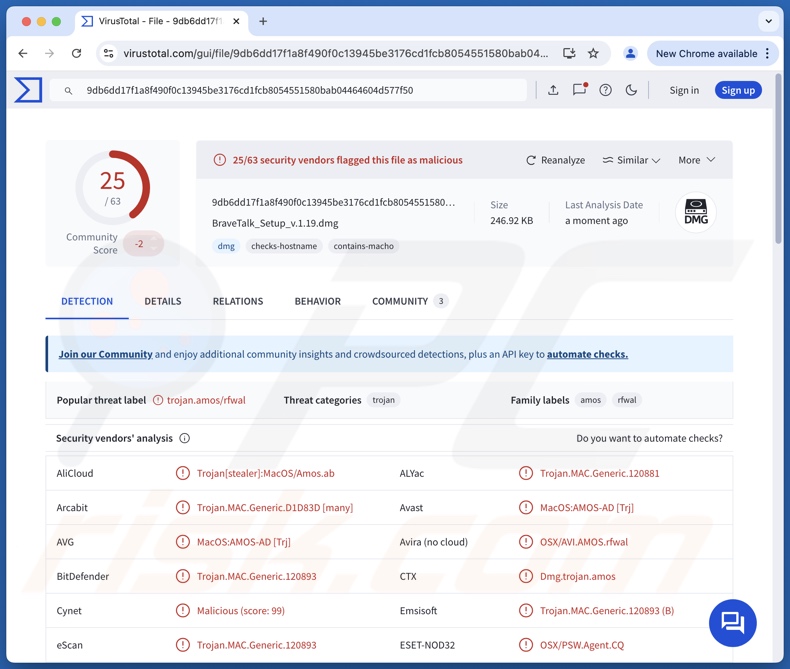Click the browser forward arrow
The image size is (790, 669).
(x=49, y=53)
